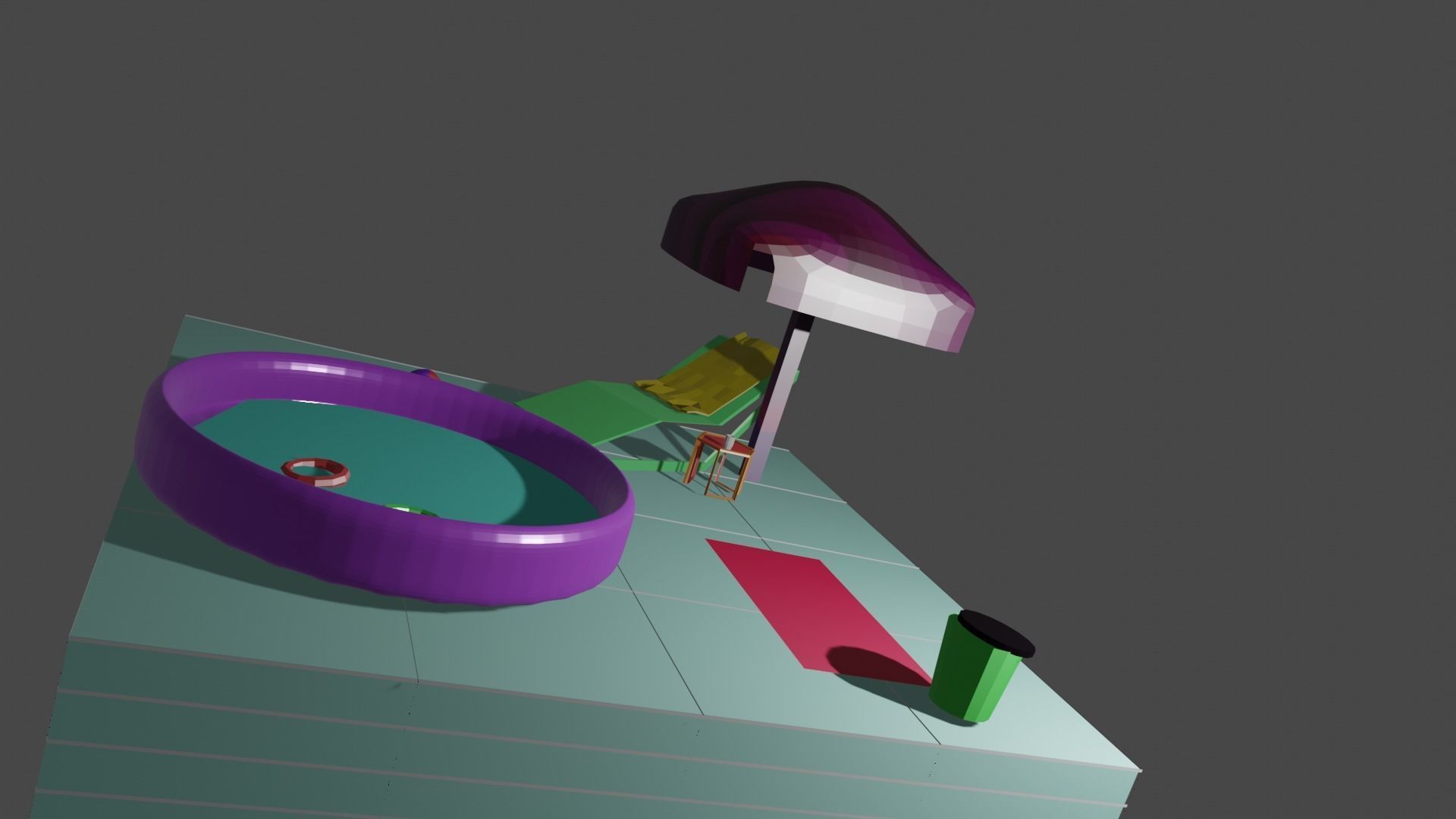This screenshot has height=819, width=1456.
Task: Click the black lid of the trash bin
Action: 996,633
